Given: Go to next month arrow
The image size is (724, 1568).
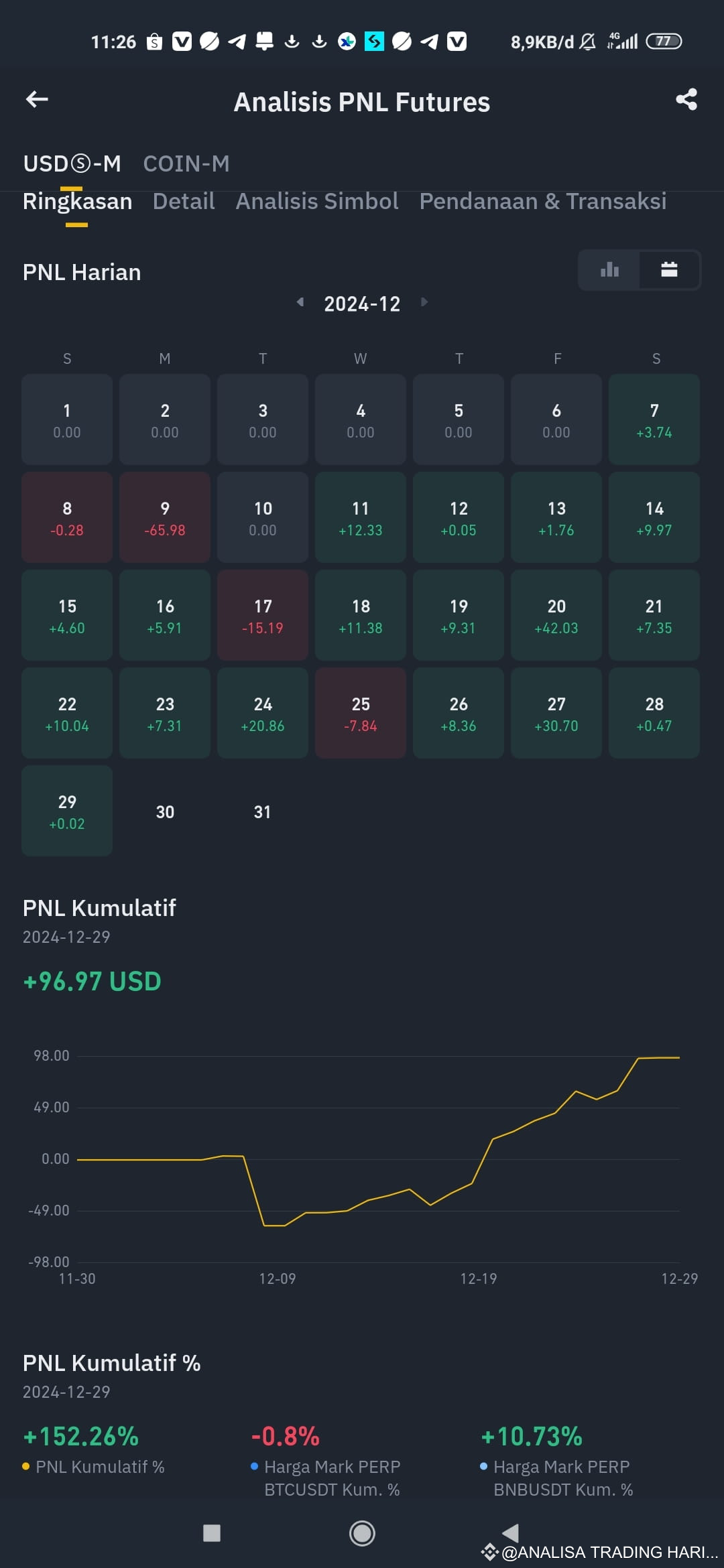Looking at the screenshot, I should tap(424, 302).
